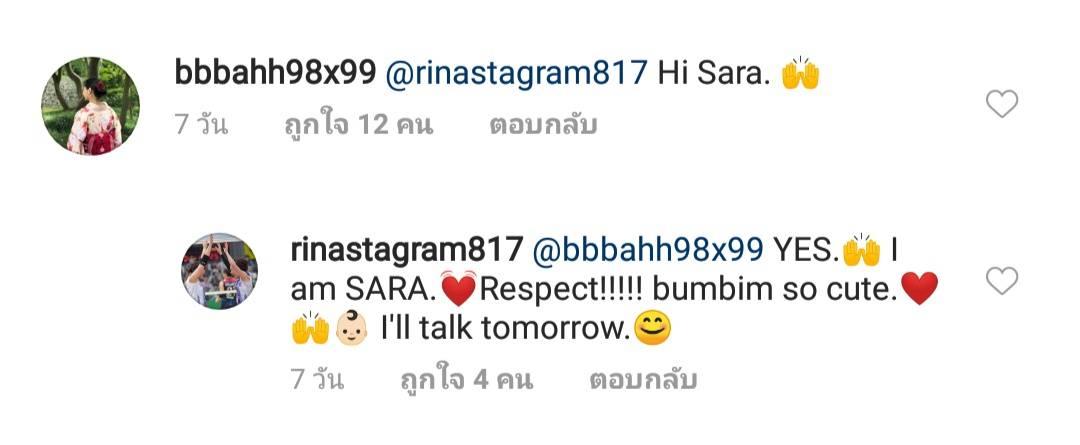Select the 7 วัน timestamp under first comment

tap(201, 125)
